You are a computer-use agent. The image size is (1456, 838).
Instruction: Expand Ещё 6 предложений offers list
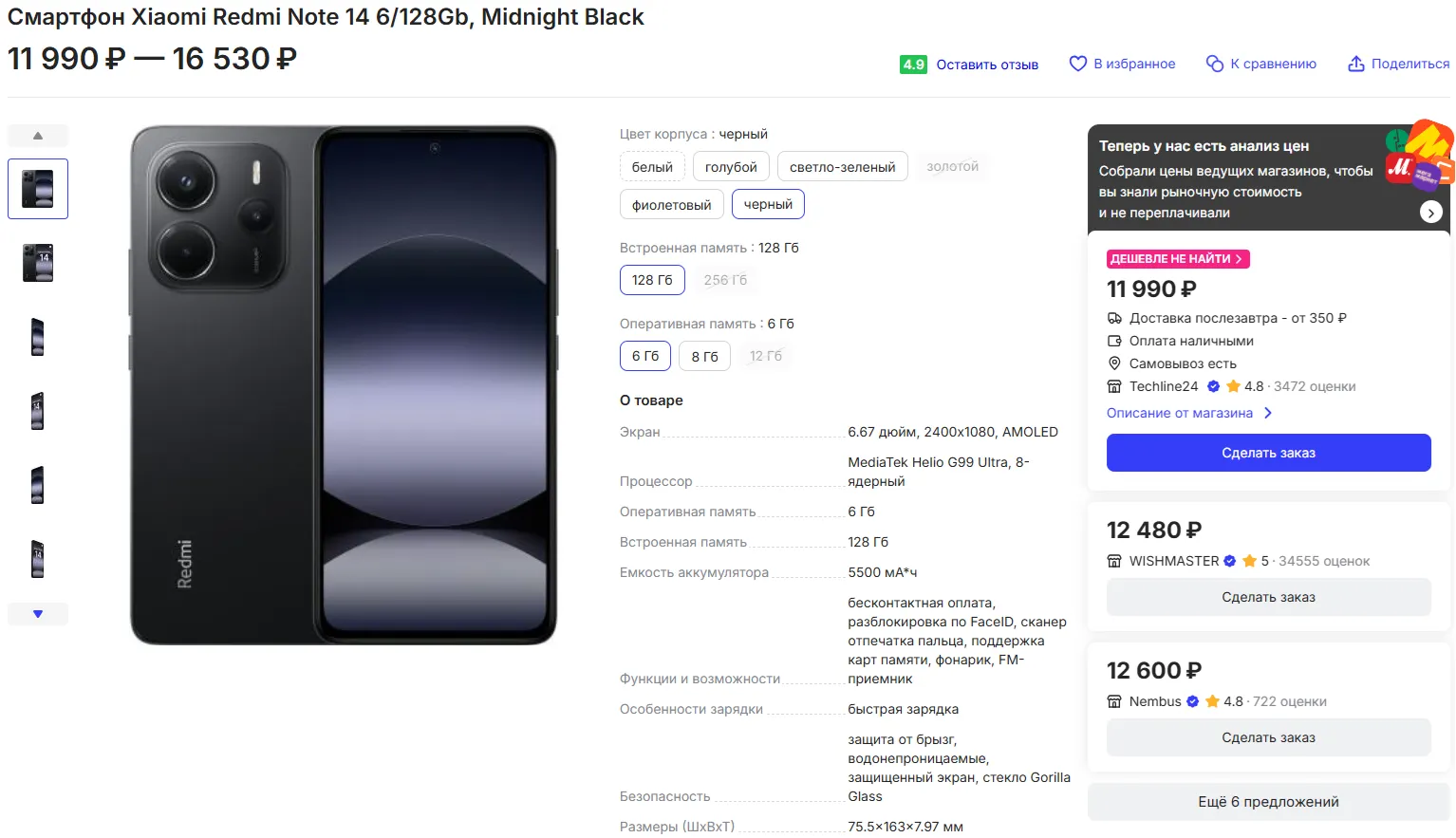coord(1268,802)
